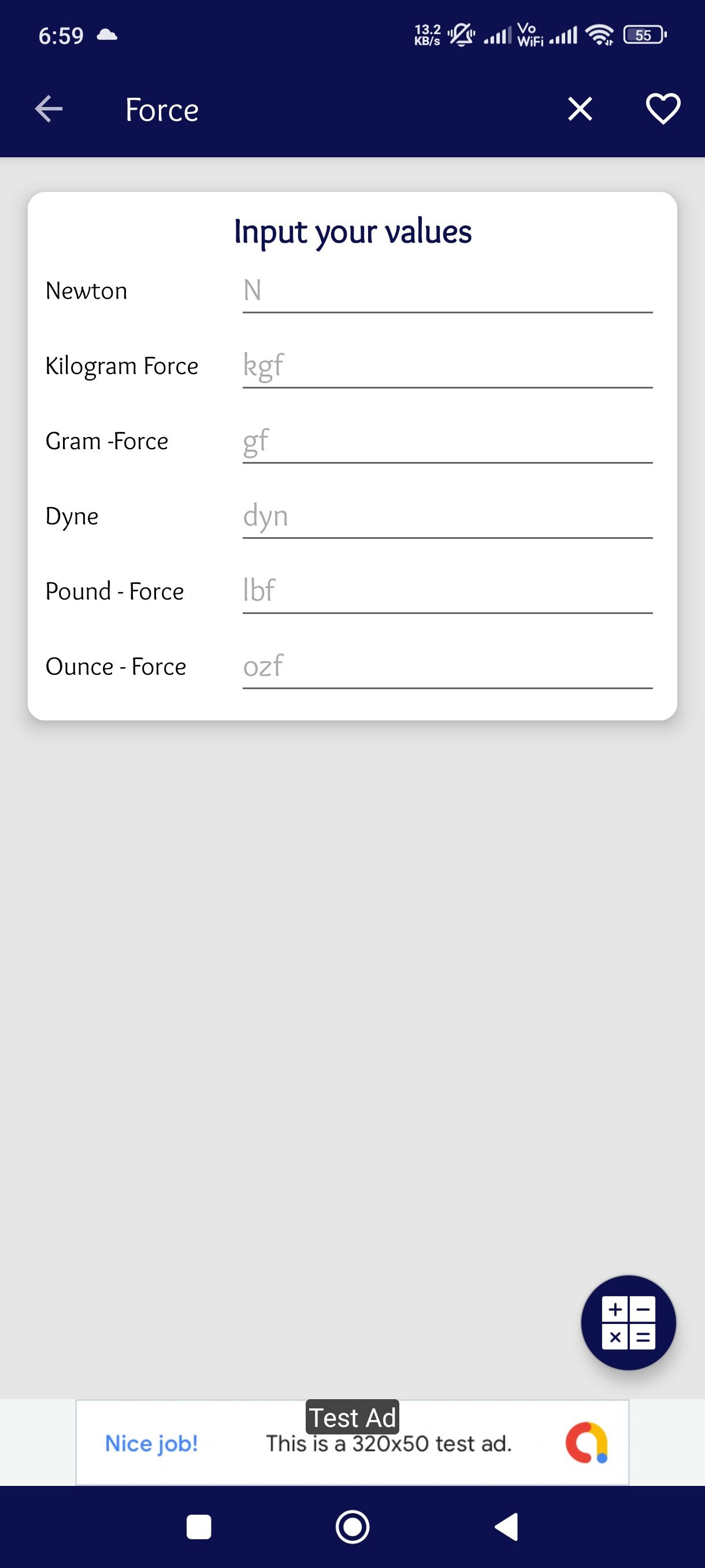Clear values with the X icon
Viewport: 705px width, 1568px height.
(x=580, y=110)
